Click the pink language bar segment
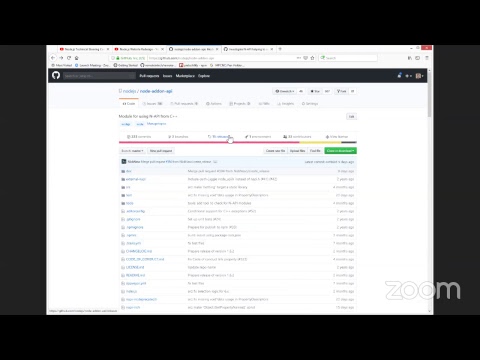480x360 pixels. 209,142
